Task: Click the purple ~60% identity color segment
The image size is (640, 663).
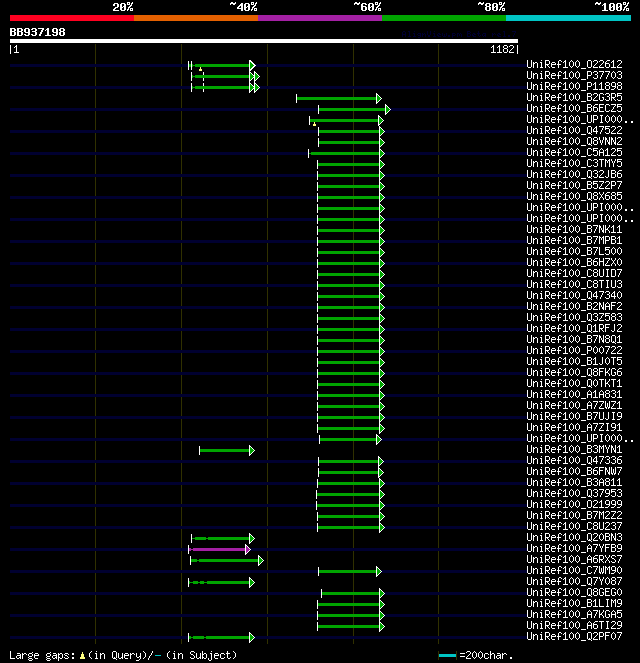Action: (x=320, y=18)
